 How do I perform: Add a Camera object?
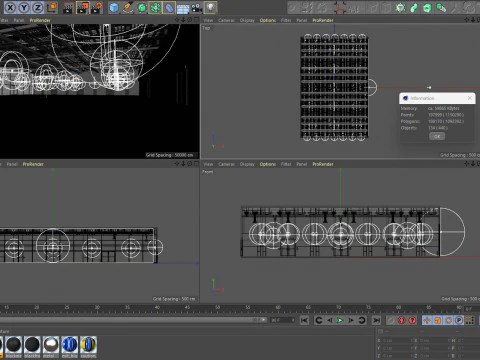pyautogui.click(x=196, y=7)
